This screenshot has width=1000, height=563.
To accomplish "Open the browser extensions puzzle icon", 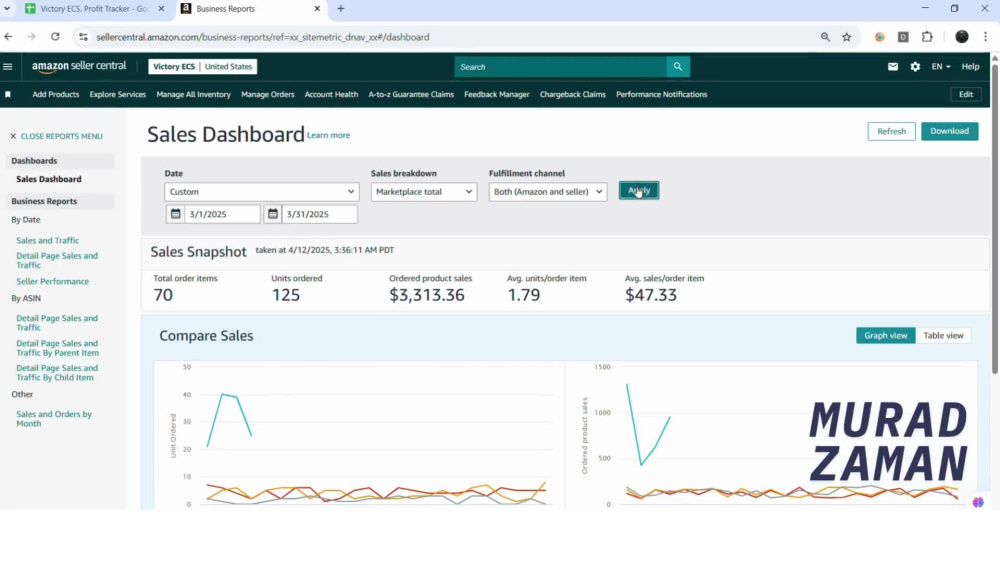I will tap(927, 37).
